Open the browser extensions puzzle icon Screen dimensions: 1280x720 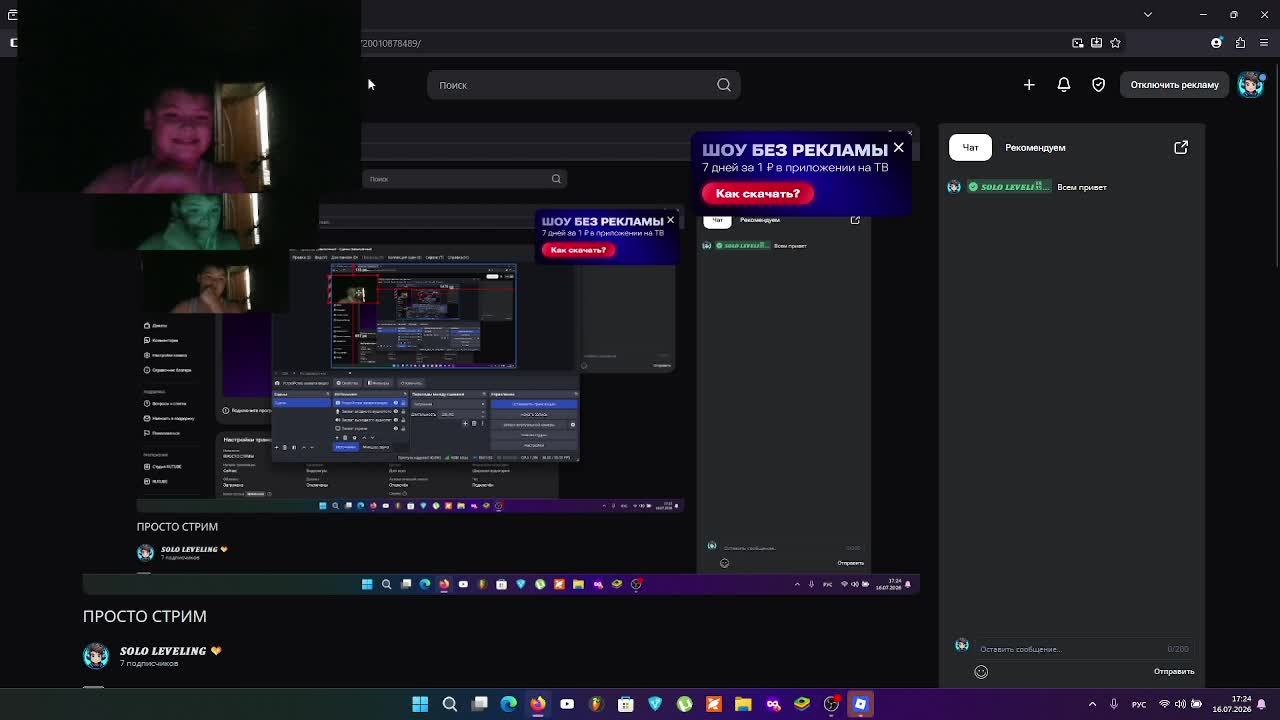[1241, 43]
